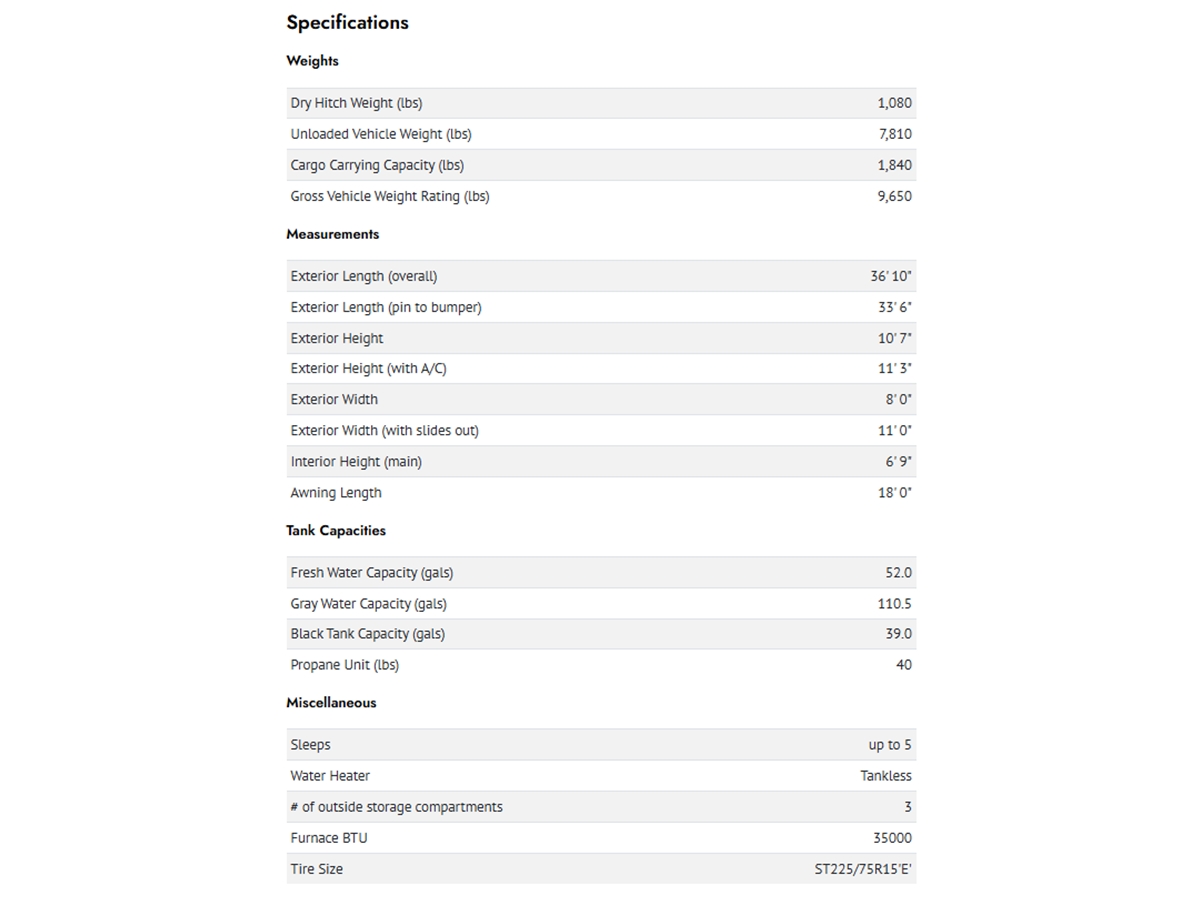The image size is (1200, 900).
Task: Click Exterior Length (overall) label
Action: tap(363, 276)
